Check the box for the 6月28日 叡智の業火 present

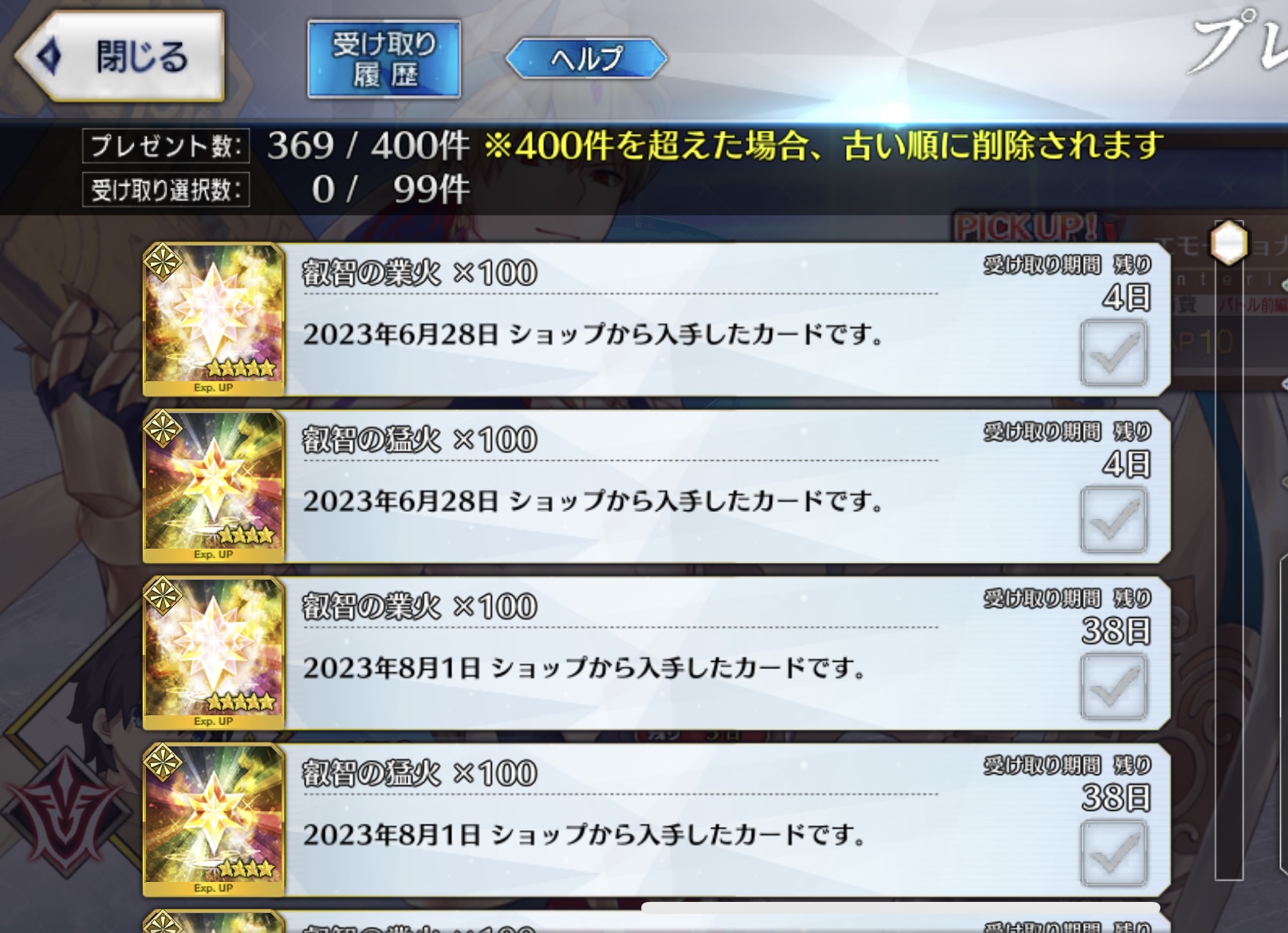pos(1113,353)
